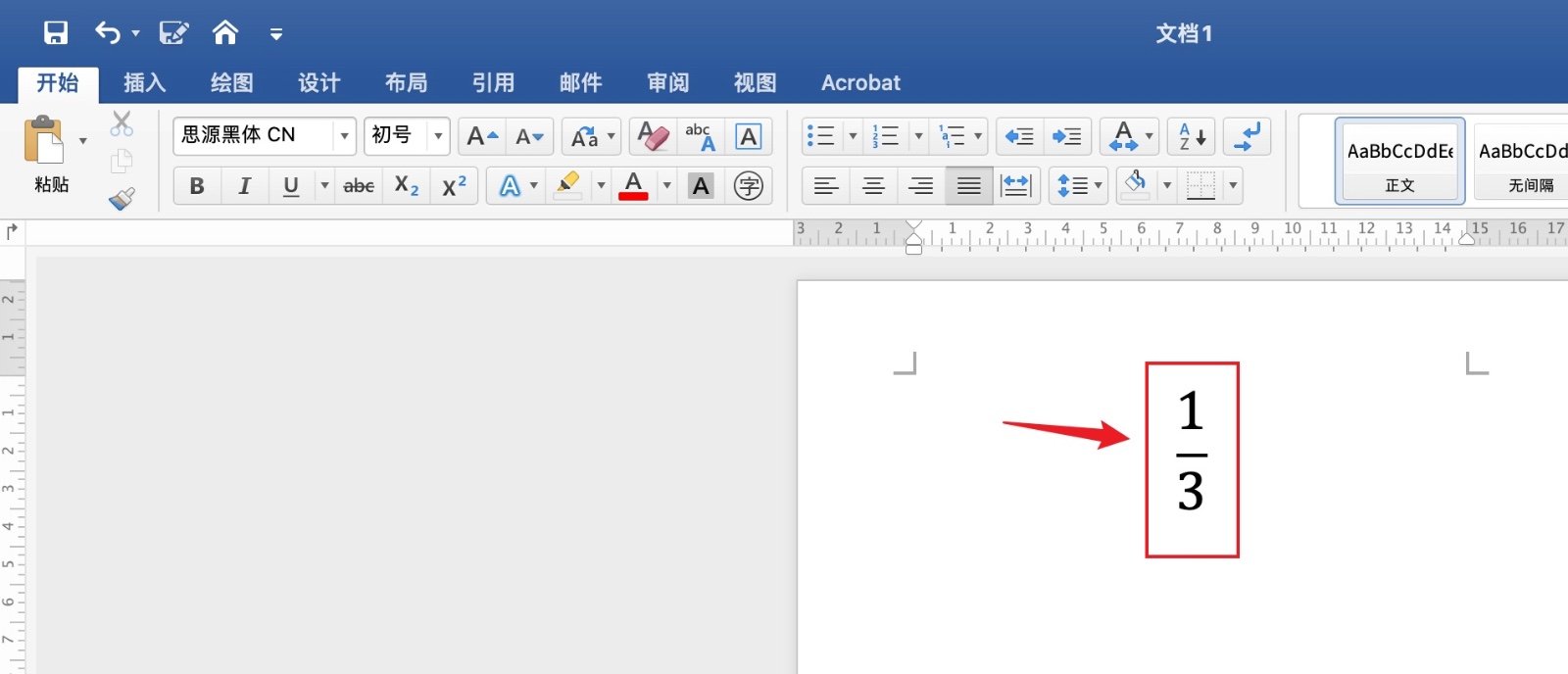This screenshot has width=1568, height=674.
Task: Expand the highlight color dropdown arrow
Action: tap(601, 185)
